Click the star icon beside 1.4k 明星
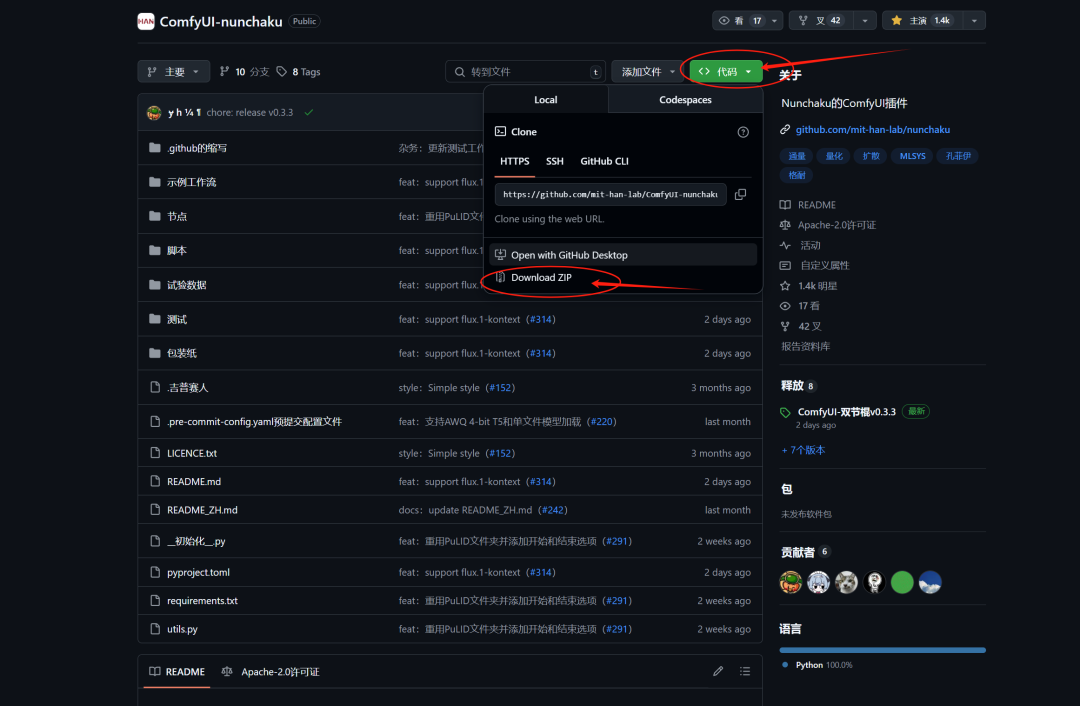Screen dimensions: 1080x706 click(x=785, y=286)
